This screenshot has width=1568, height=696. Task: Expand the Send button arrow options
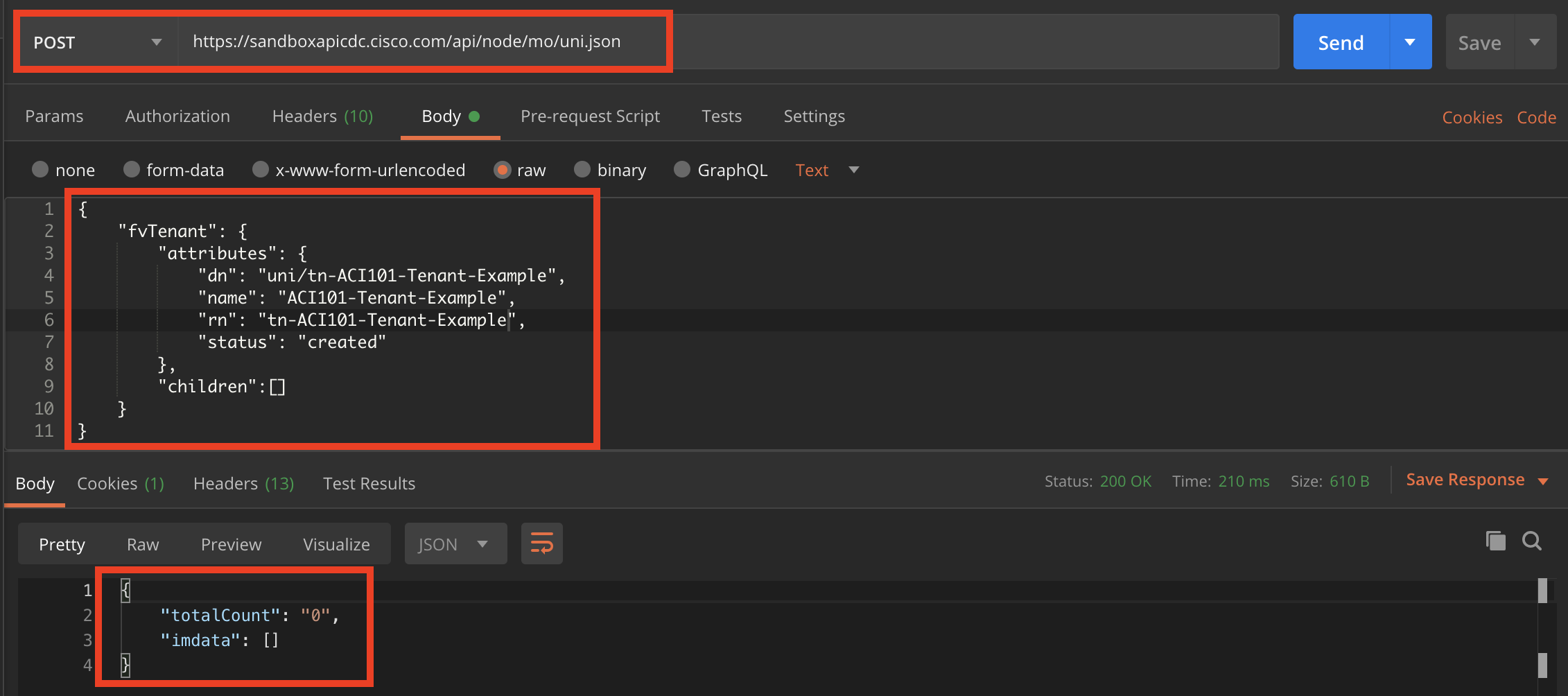[x=1410, y=42]
